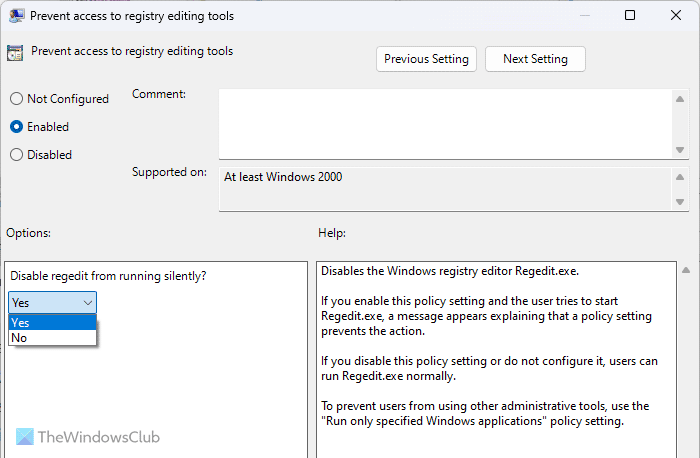
Task: Select the Not Configured radio button
Action: [16, 99]
